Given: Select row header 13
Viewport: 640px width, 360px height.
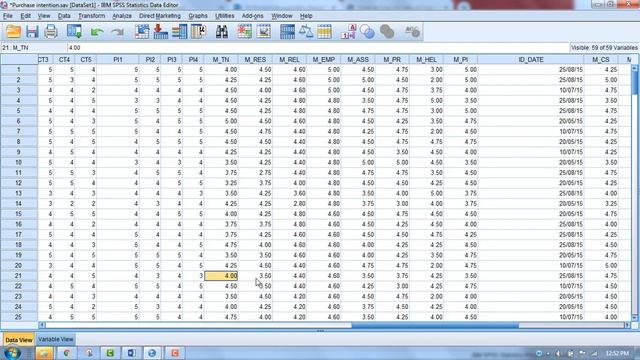Looking at the screenshot, I should 19,193.
